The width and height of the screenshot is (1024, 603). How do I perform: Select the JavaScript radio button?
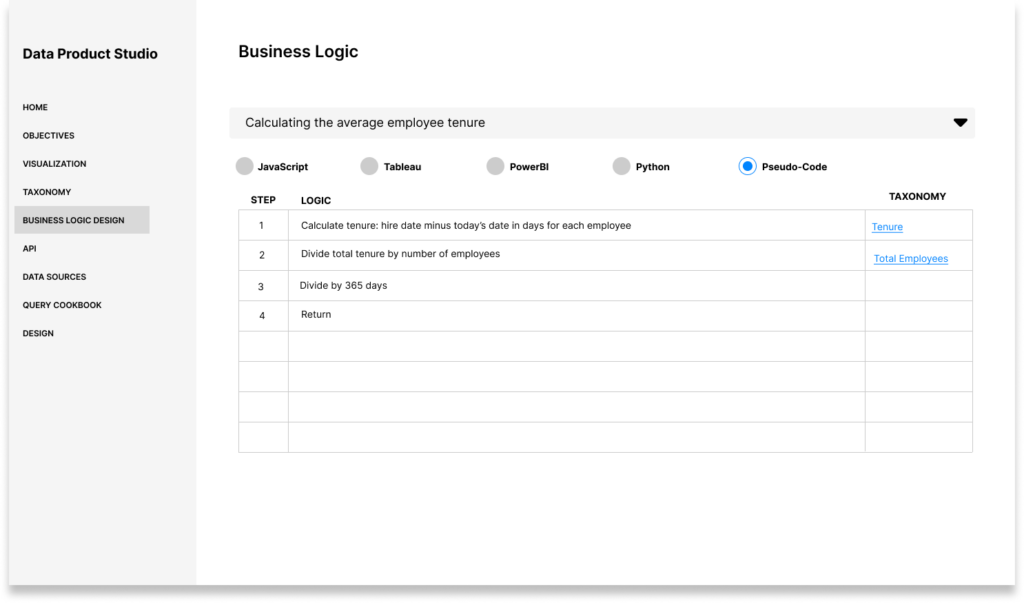coord(244,167)
